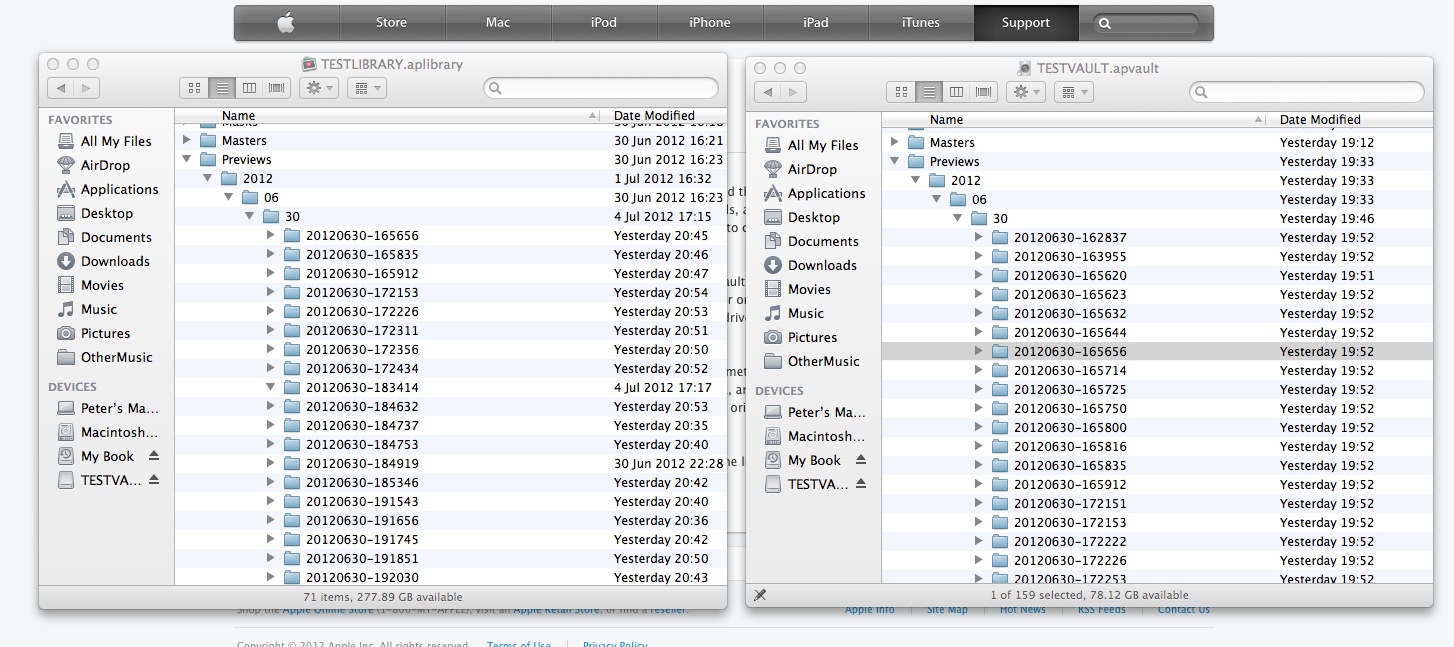Collapse the 30 folder in TESTVAULT window

coord(957,219)
